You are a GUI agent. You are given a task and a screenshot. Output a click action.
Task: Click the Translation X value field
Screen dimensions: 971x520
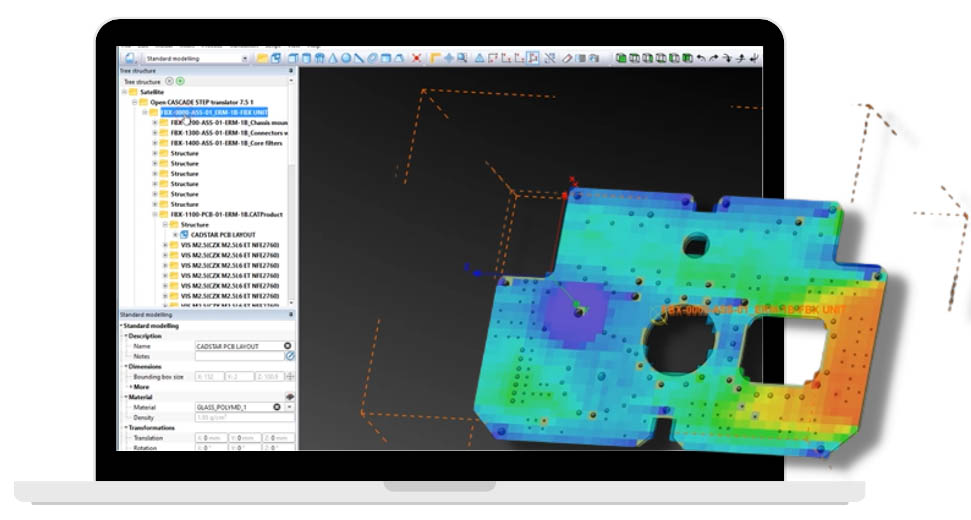(x=210, y=438)
